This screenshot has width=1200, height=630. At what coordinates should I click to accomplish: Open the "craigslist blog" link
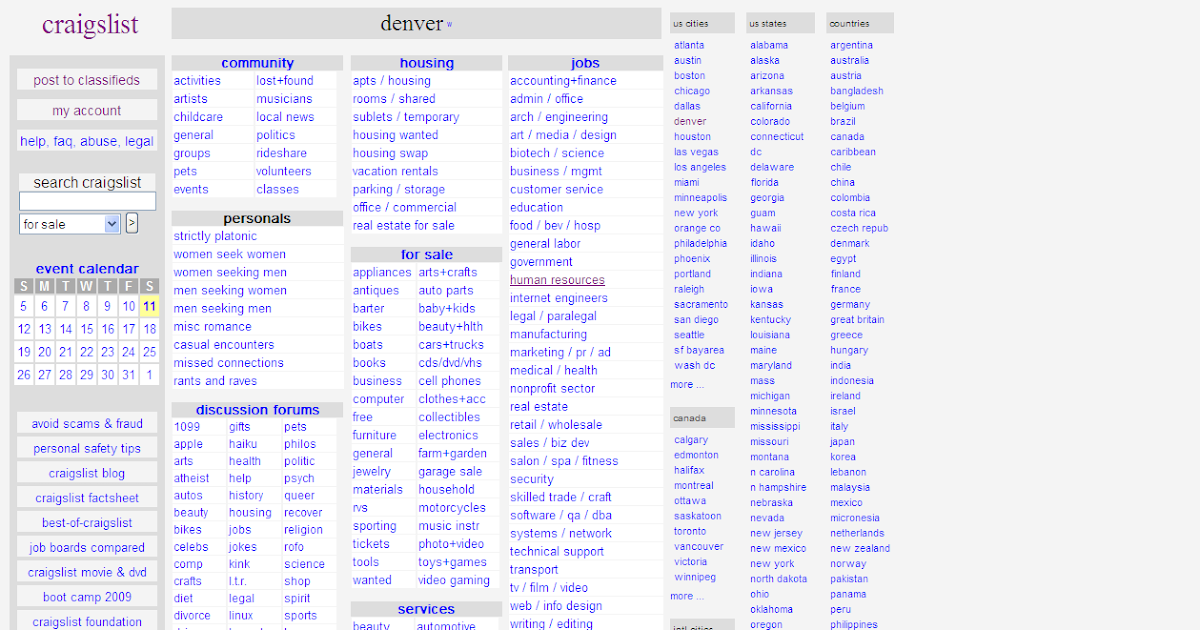click(86, 472)
